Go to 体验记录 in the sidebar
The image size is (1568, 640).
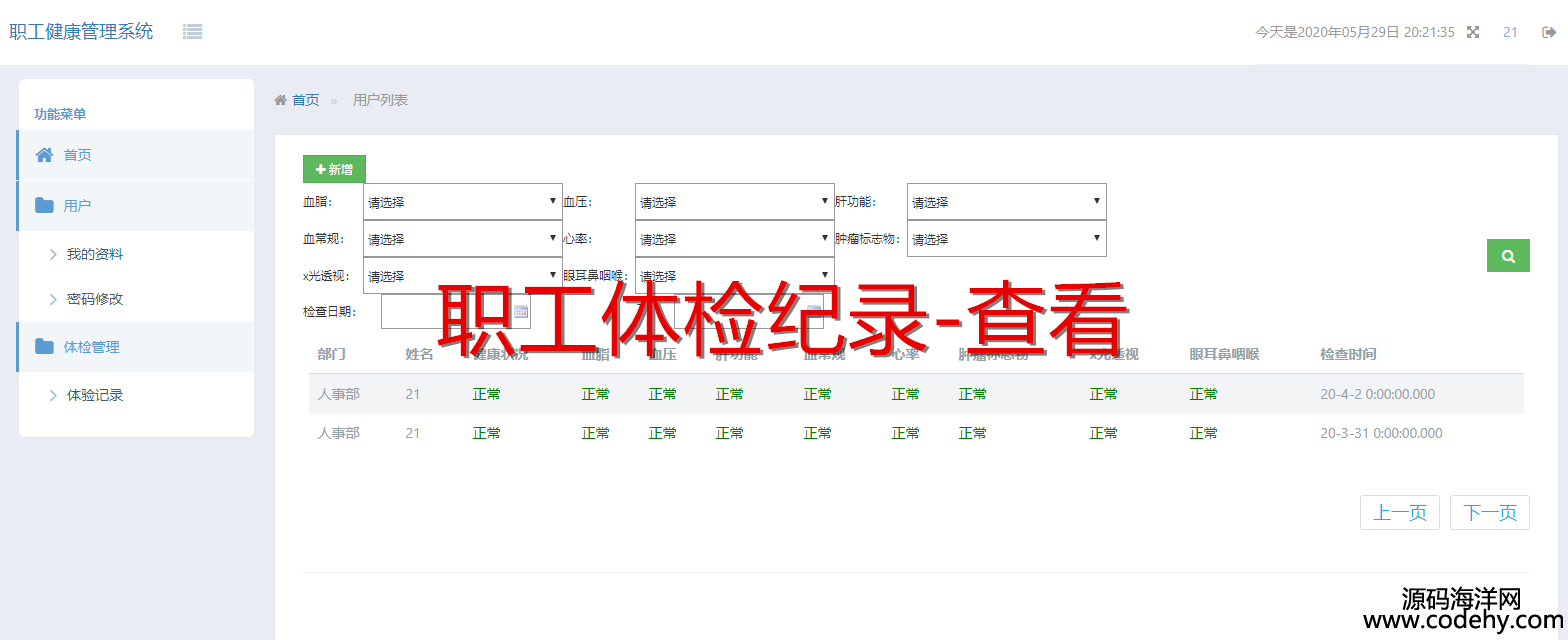click(x=95, y=395)
